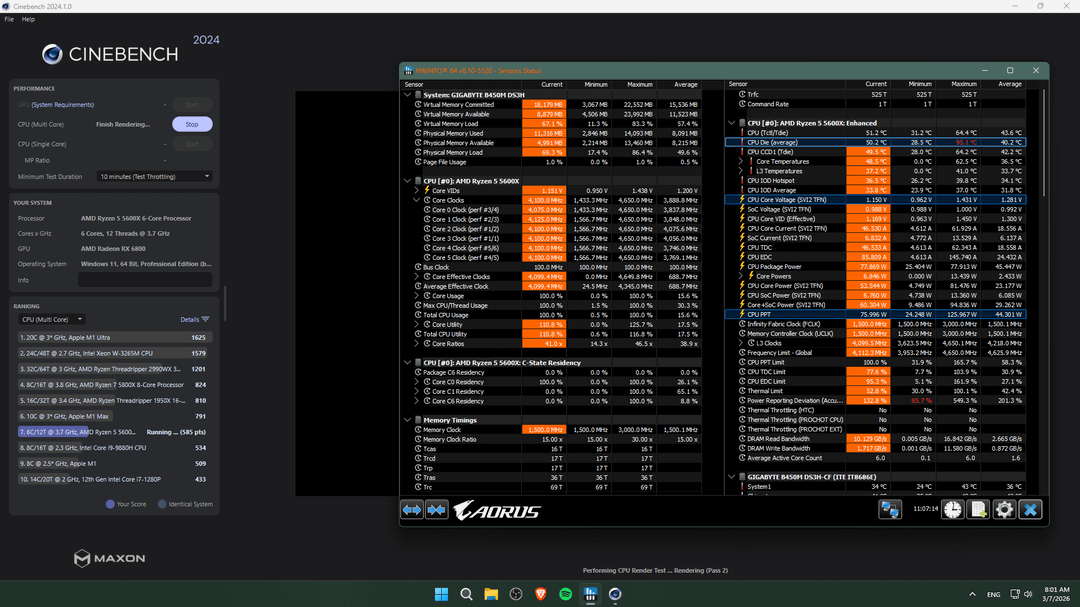Open the Minimum Test Duration dropdown
1080x607 pixels.
point(155,176)
